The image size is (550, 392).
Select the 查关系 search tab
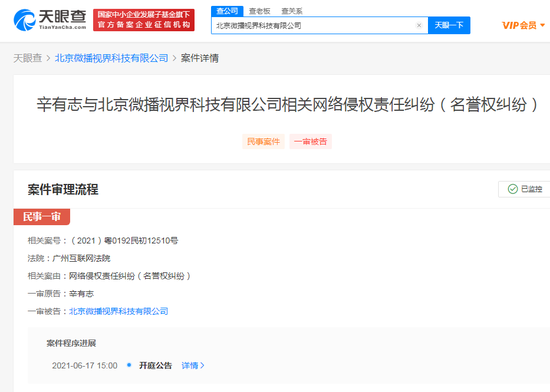292,11
